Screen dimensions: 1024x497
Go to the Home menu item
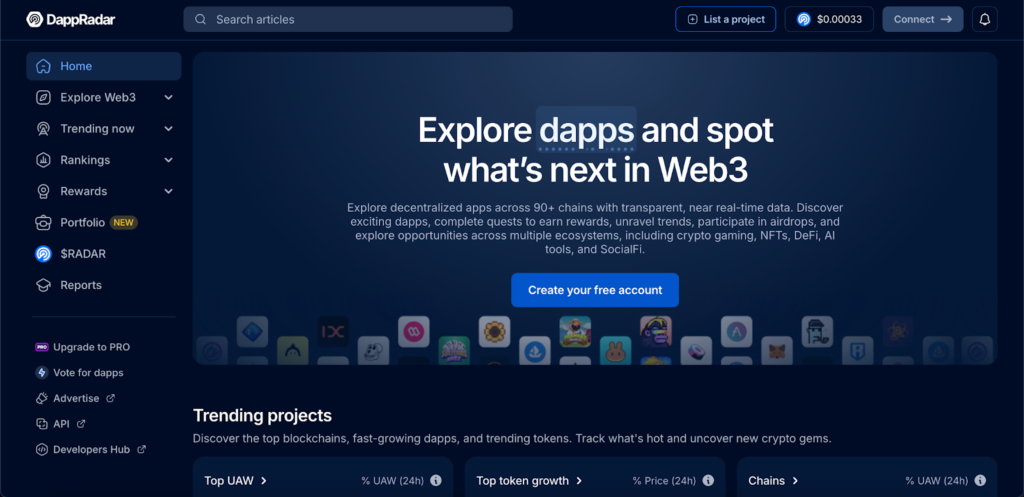104,66
